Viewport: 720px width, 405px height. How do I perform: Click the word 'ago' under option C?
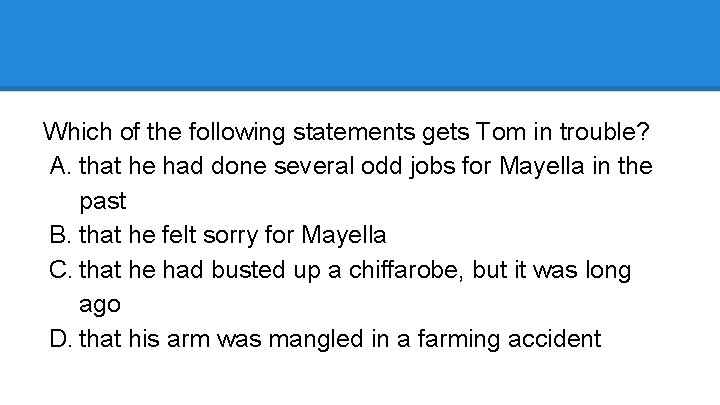[x=100, y=305]
